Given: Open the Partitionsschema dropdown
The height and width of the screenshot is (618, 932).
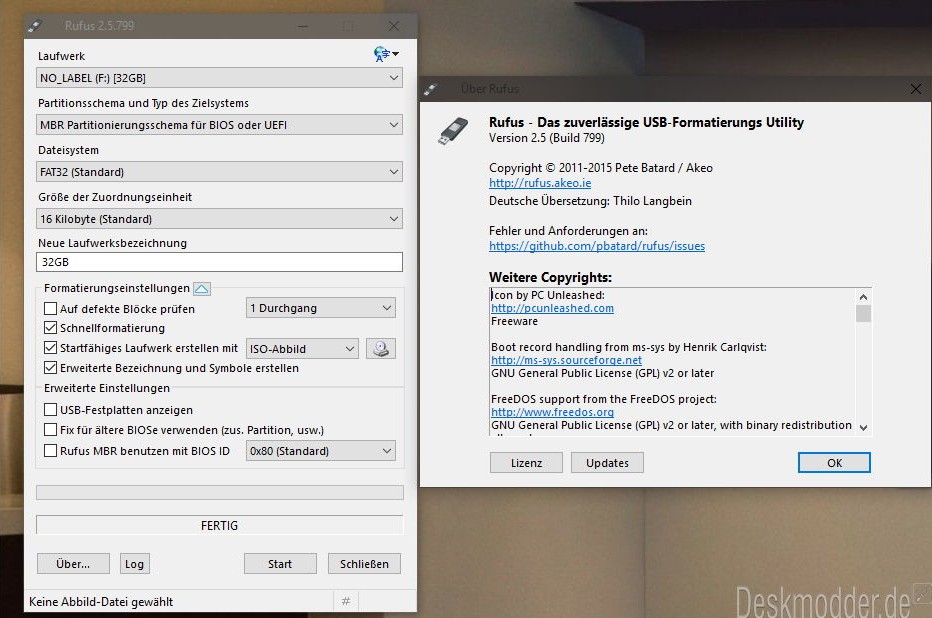Looking at the screenshot, I should tap(220, 125).
